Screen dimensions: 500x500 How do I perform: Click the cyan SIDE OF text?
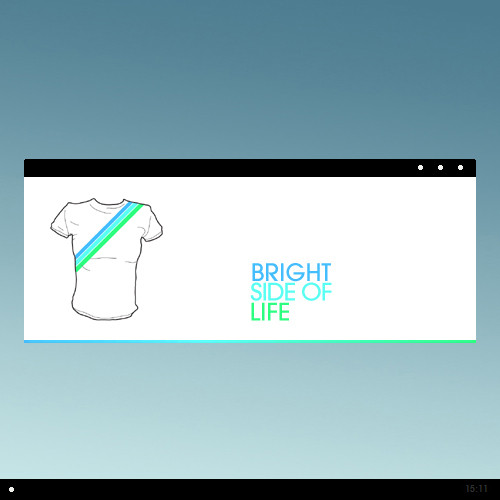click(x=291, y=292)
